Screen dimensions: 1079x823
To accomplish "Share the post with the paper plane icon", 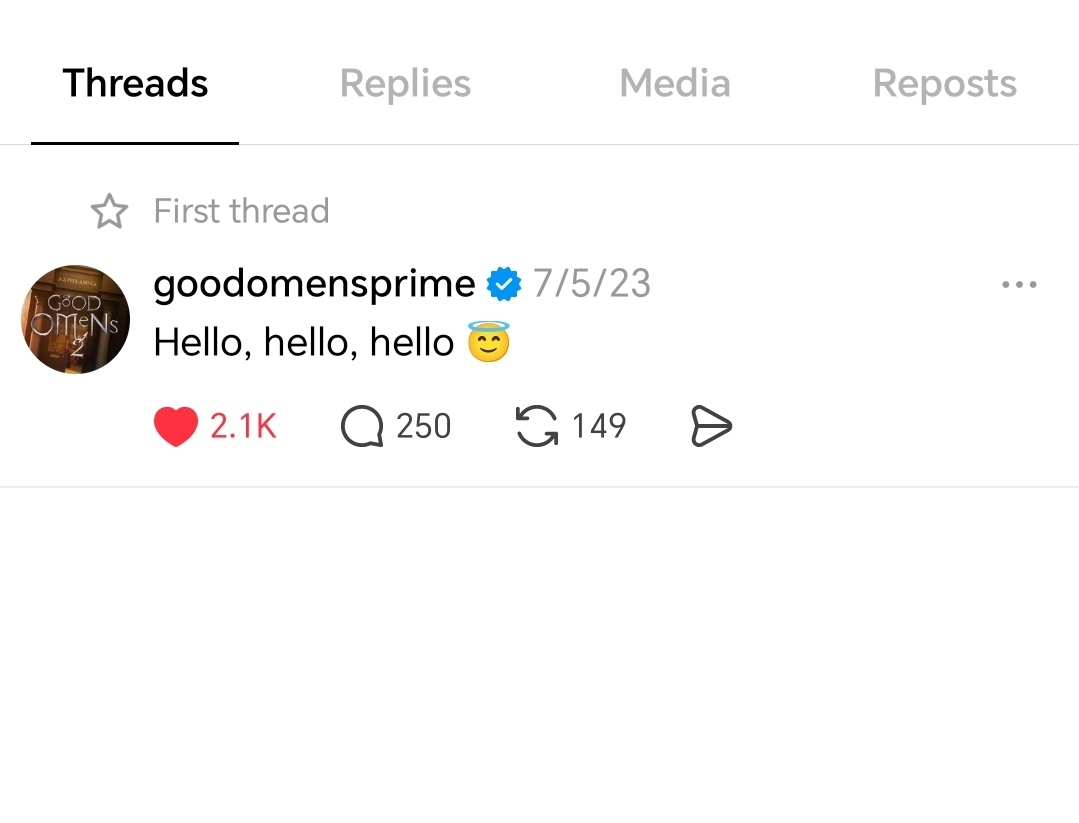I will (711, 427).
